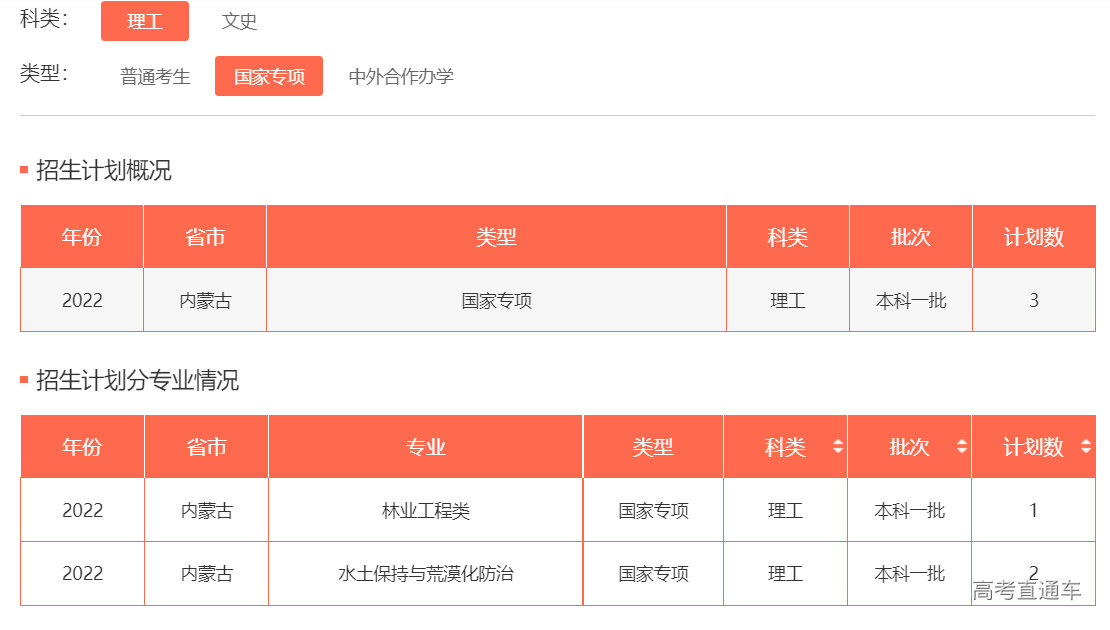This screenshot has width=1110, height=630.
Task: Select the 理工 category filter
Action: pyautogui.click(x=145, y=21)
